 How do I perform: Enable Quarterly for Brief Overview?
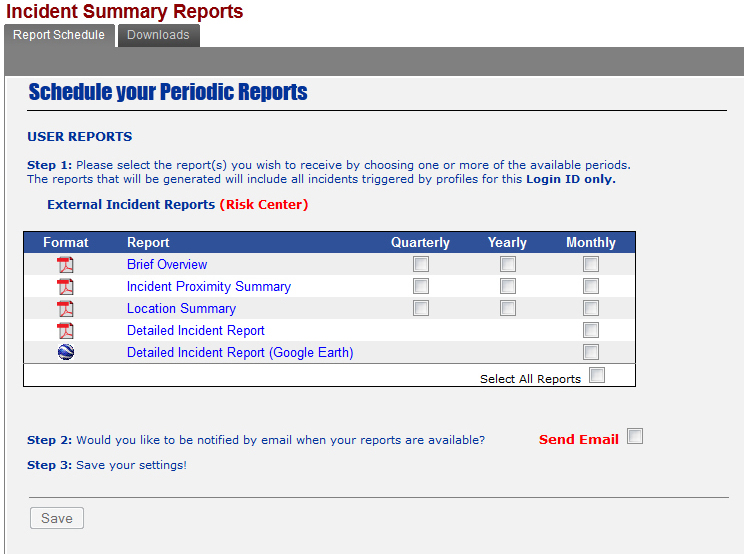pyautogui.click(x=421, y=265)
